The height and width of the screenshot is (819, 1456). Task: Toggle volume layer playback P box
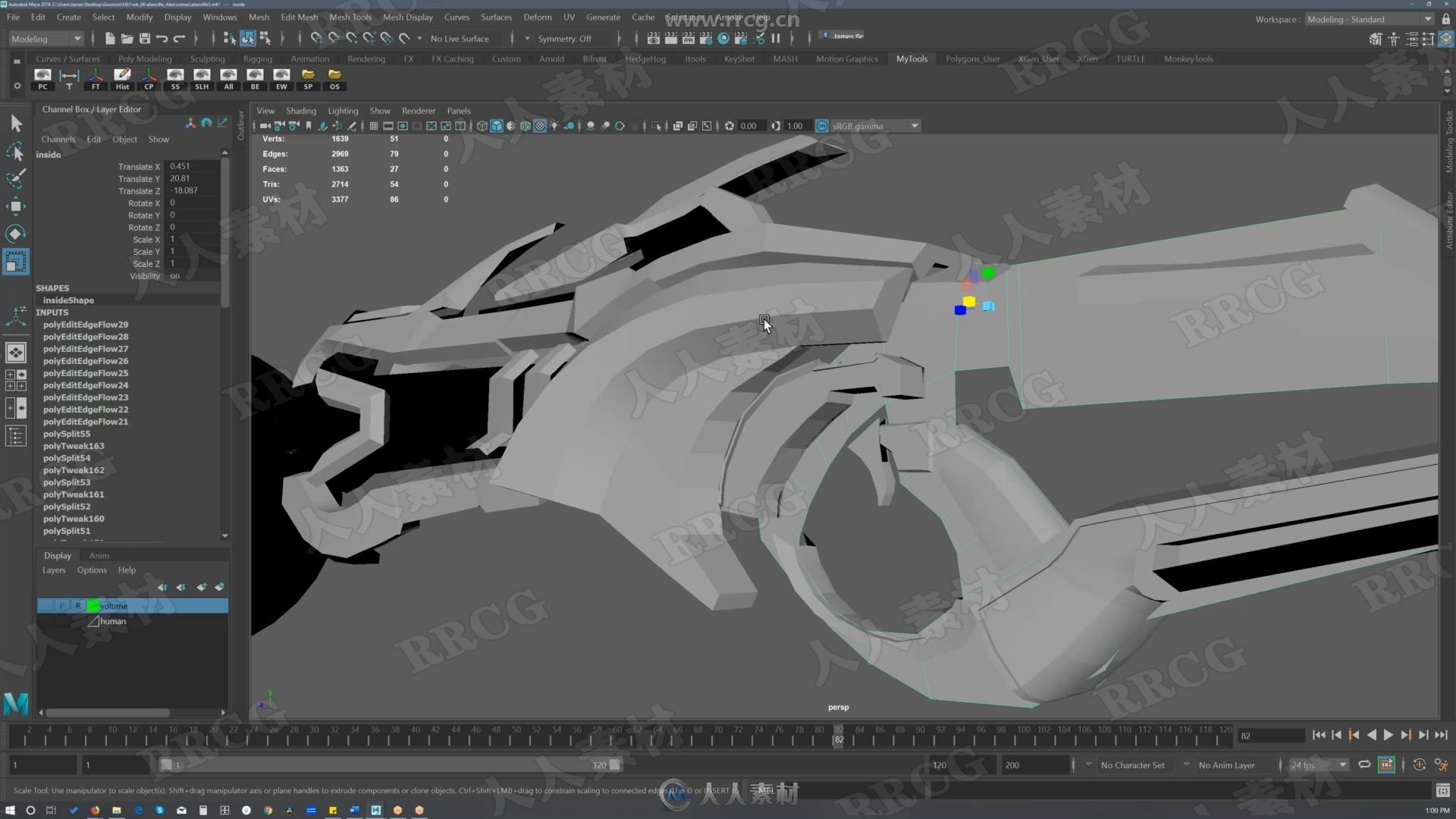pyautogui.click(x=62, y=605)
